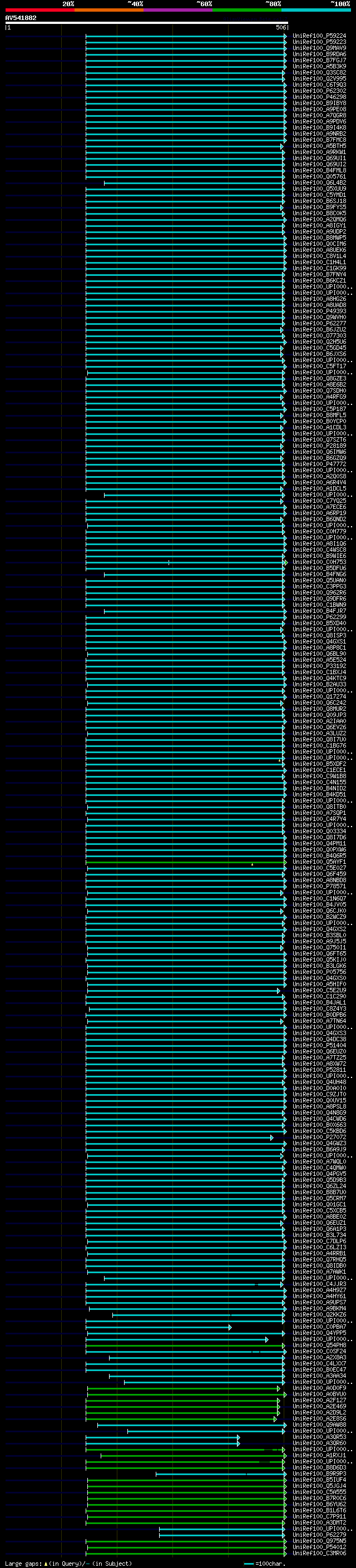Select hit label UniRef100_C0H779

click(x=319, y=531)
